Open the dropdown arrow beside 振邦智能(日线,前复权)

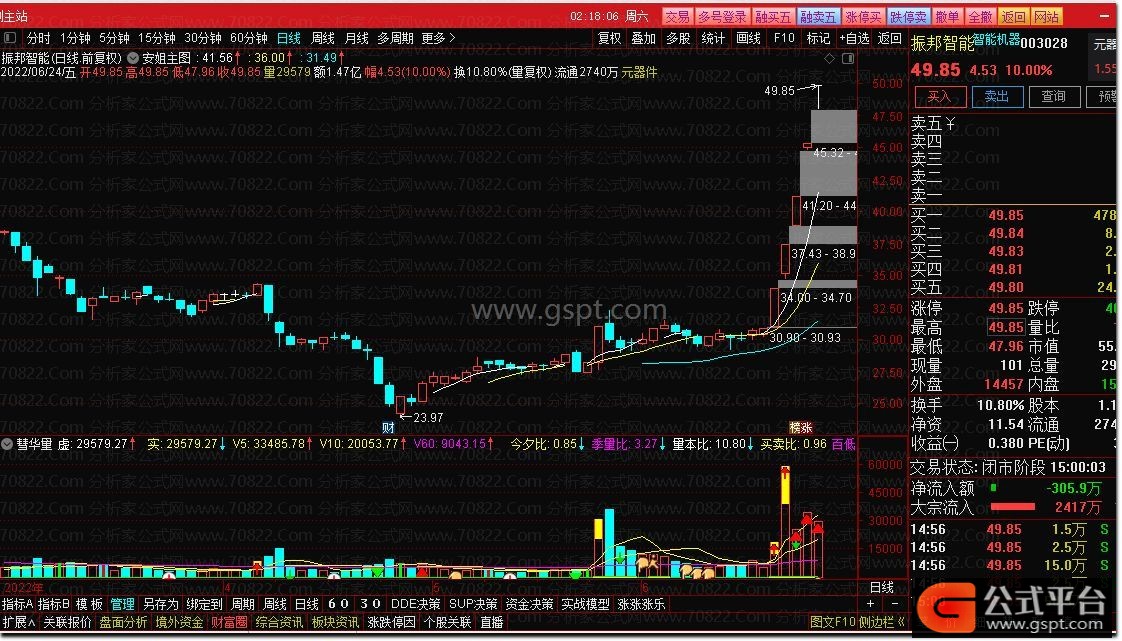tap(133, 58)
